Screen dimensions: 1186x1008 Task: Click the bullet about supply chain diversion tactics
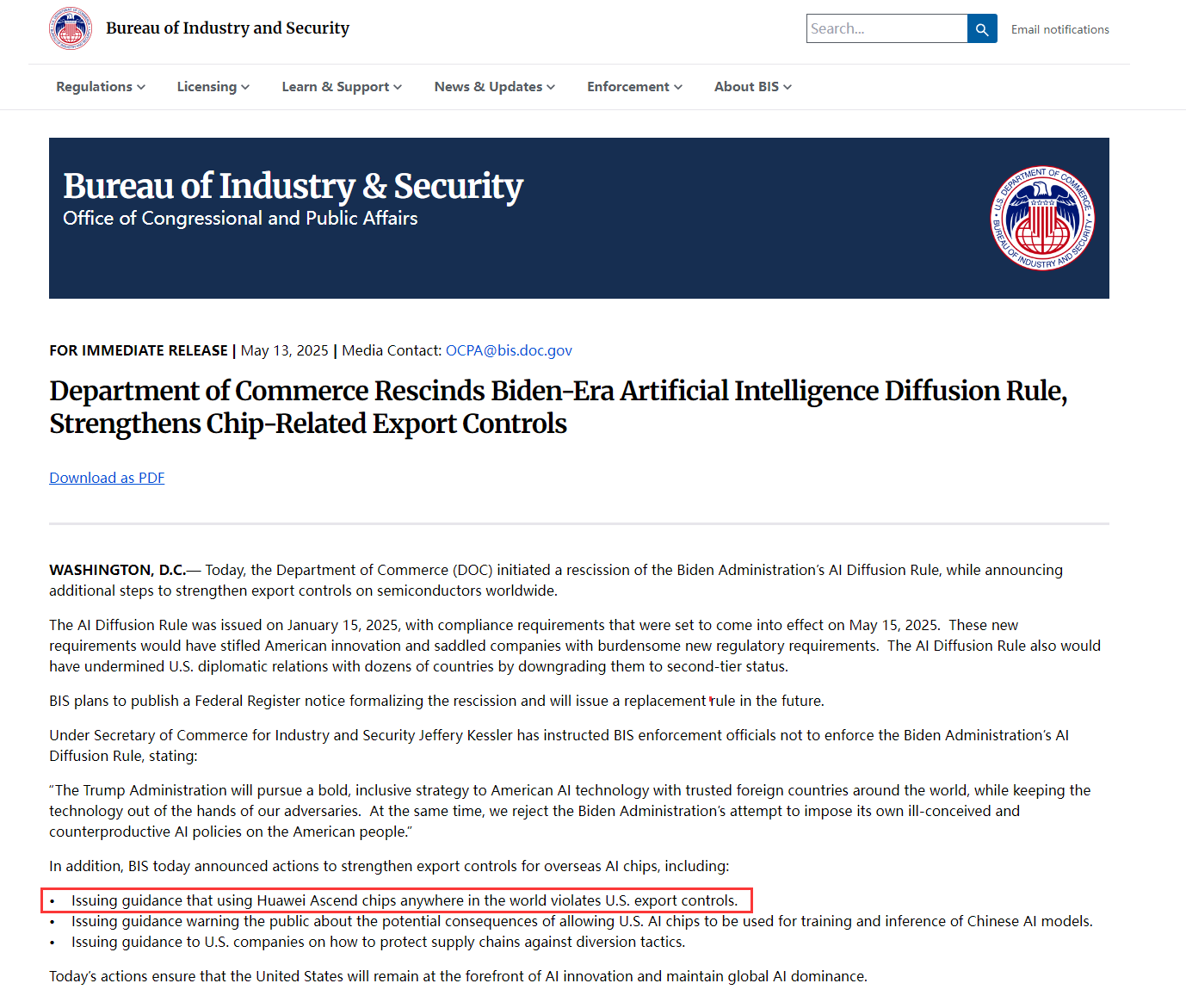(x=378, y=942)
